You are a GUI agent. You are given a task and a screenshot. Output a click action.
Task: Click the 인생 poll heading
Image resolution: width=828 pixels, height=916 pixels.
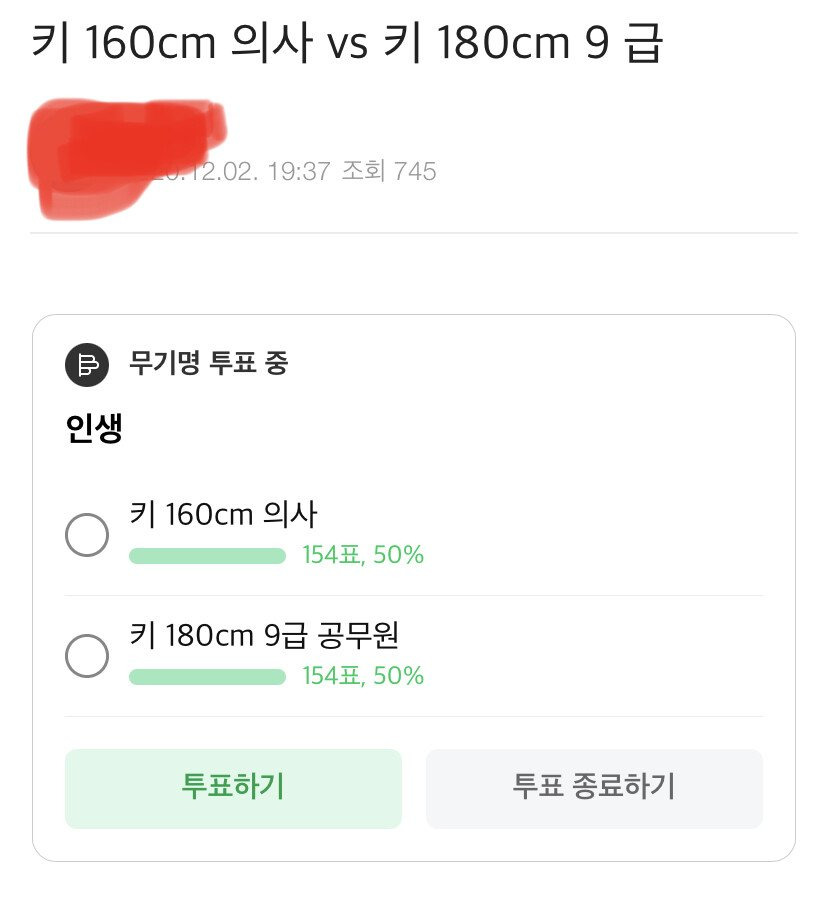click(x=94, y=429)
